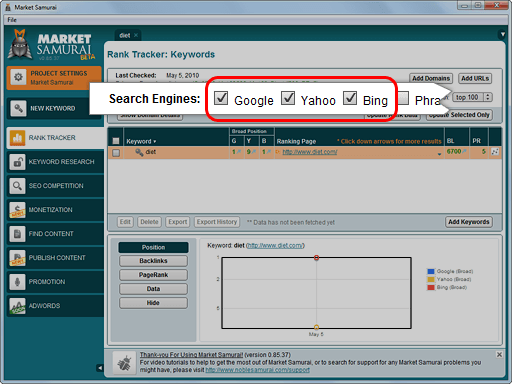Click Update Selected Only button
The image size is (512, 384).
point(459,115)
